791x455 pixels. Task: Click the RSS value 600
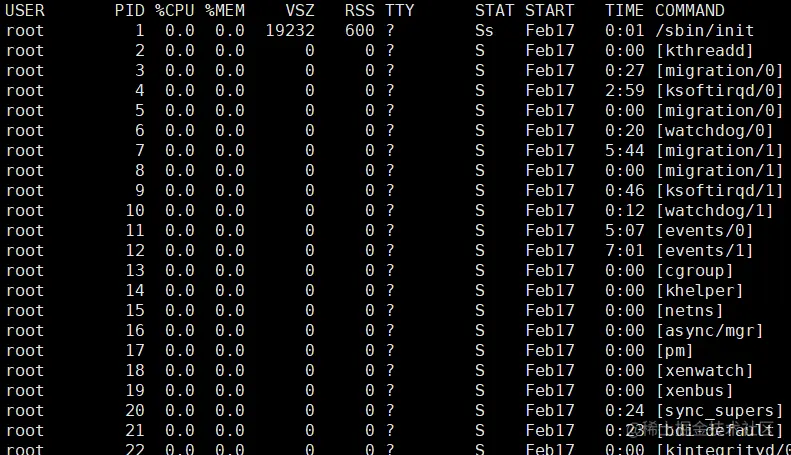pos(360,31)
